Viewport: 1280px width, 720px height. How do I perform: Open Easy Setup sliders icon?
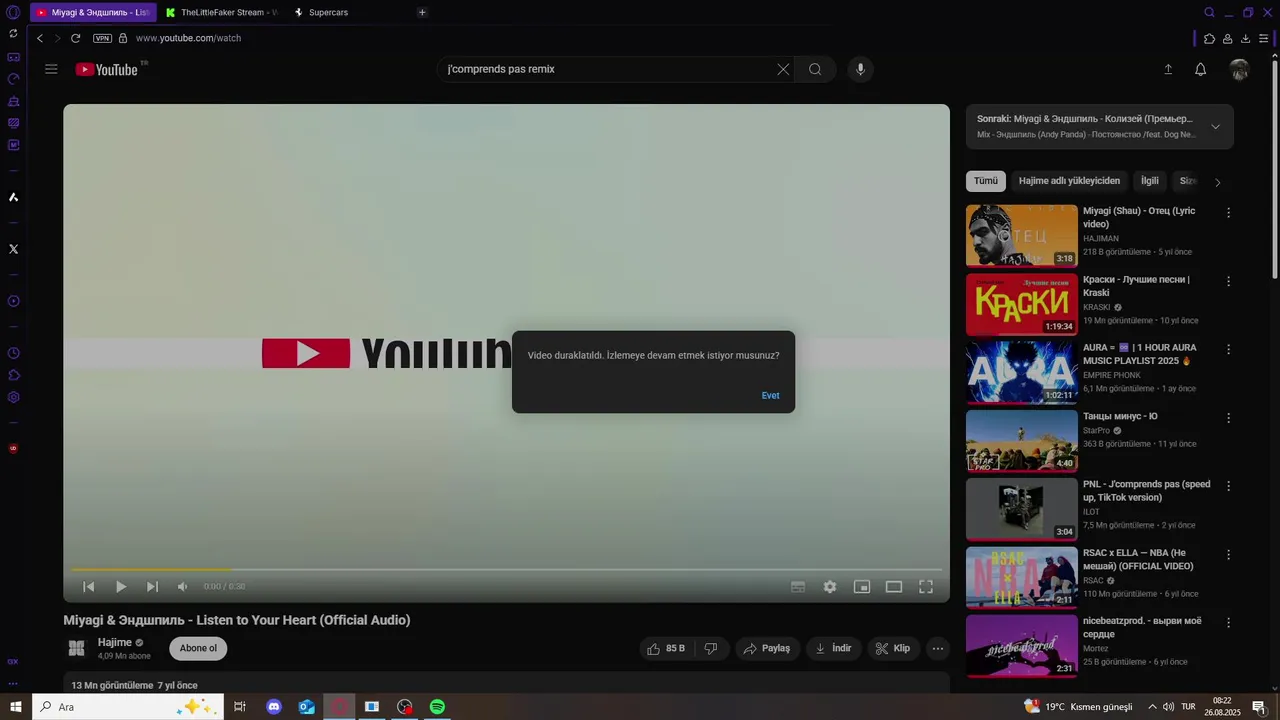(x=1265, y=38)
